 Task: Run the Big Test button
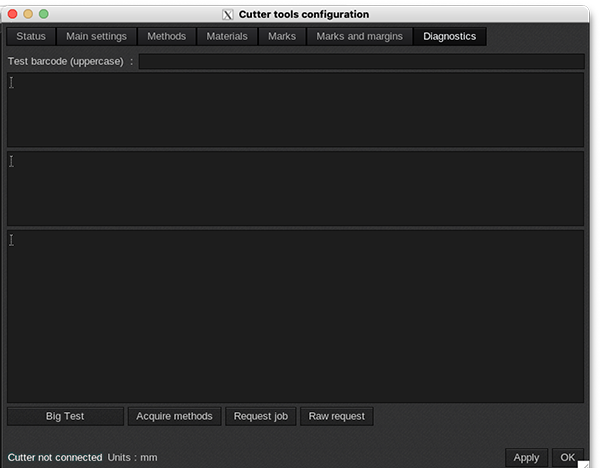point(66,416)
